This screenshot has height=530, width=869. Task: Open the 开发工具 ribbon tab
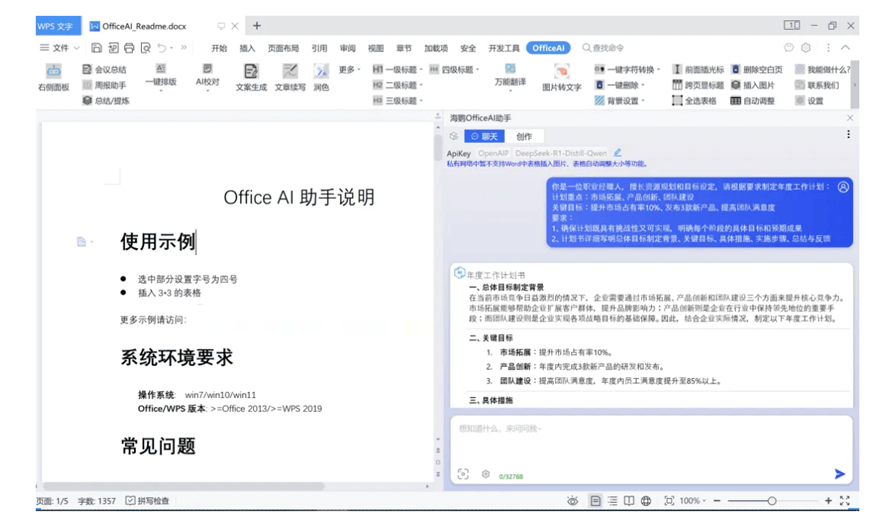[x=504, y=48]
